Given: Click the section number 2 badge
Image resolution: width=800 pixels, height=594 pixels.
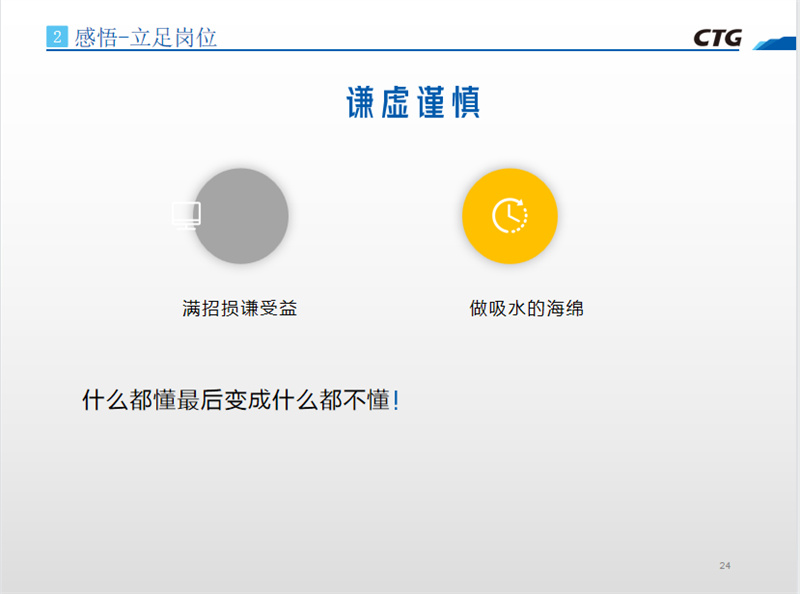Looking at the screenshot, I should pos(57,38).
